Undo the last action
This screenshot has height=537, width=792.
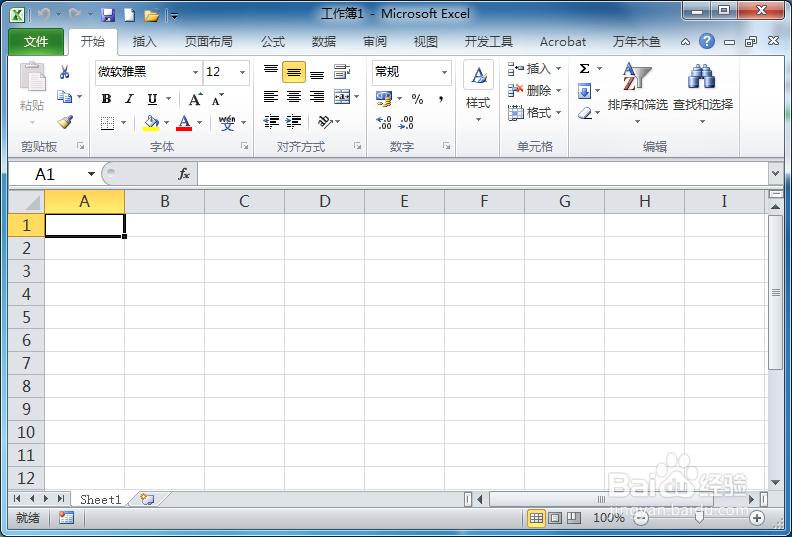(43, 15)
